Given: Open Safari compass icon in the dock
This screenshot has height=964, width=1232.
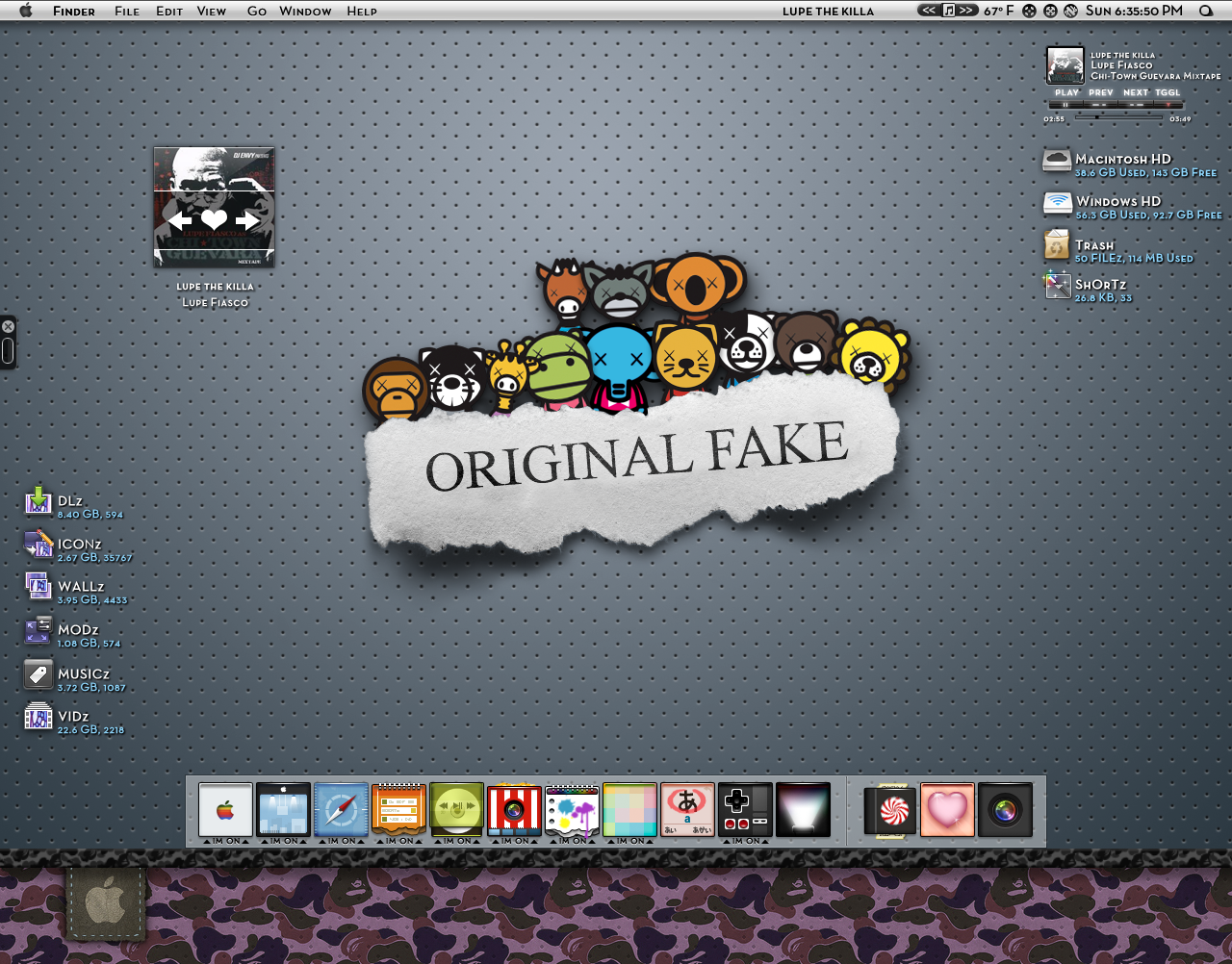Looking at the screenshot, I should coord(341,810).
